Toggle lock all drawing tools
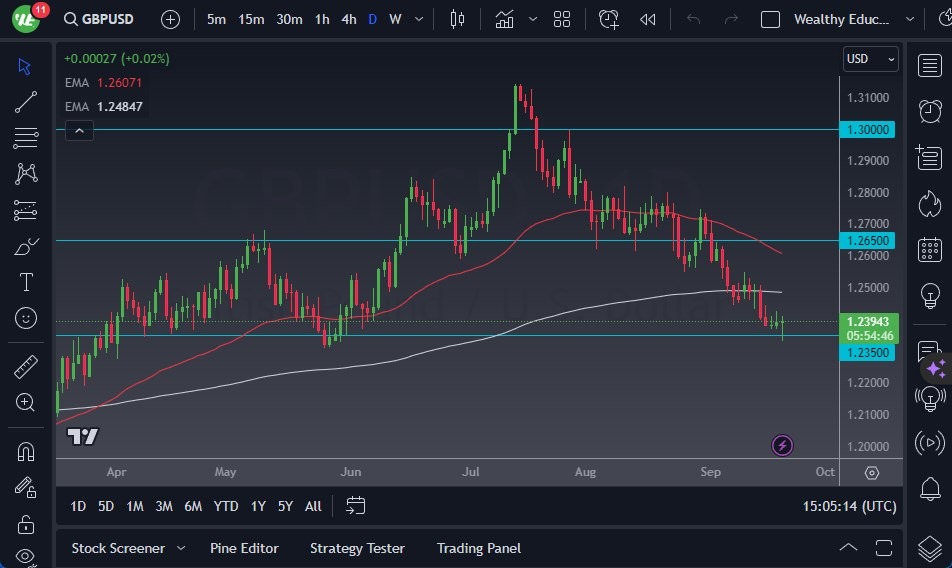Viewport: 952px width, 568px height. tap(26, 524)
